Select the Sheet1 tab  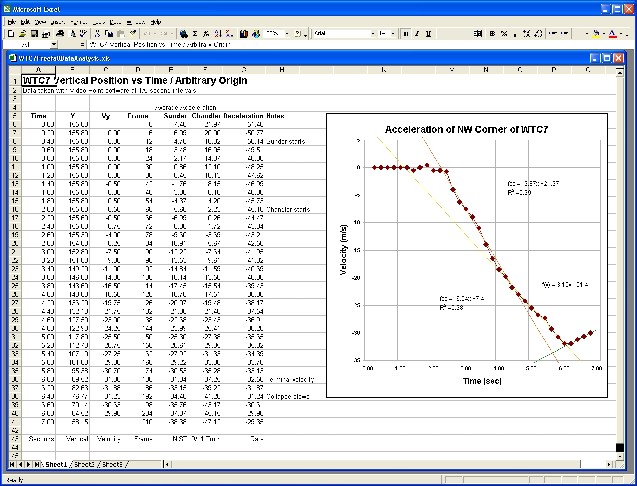pyautogui.click(x=56, y=464)
